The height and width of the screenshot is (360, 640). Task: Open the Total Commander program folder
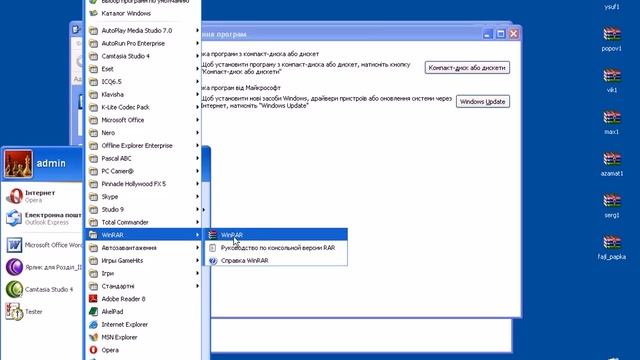144,222
